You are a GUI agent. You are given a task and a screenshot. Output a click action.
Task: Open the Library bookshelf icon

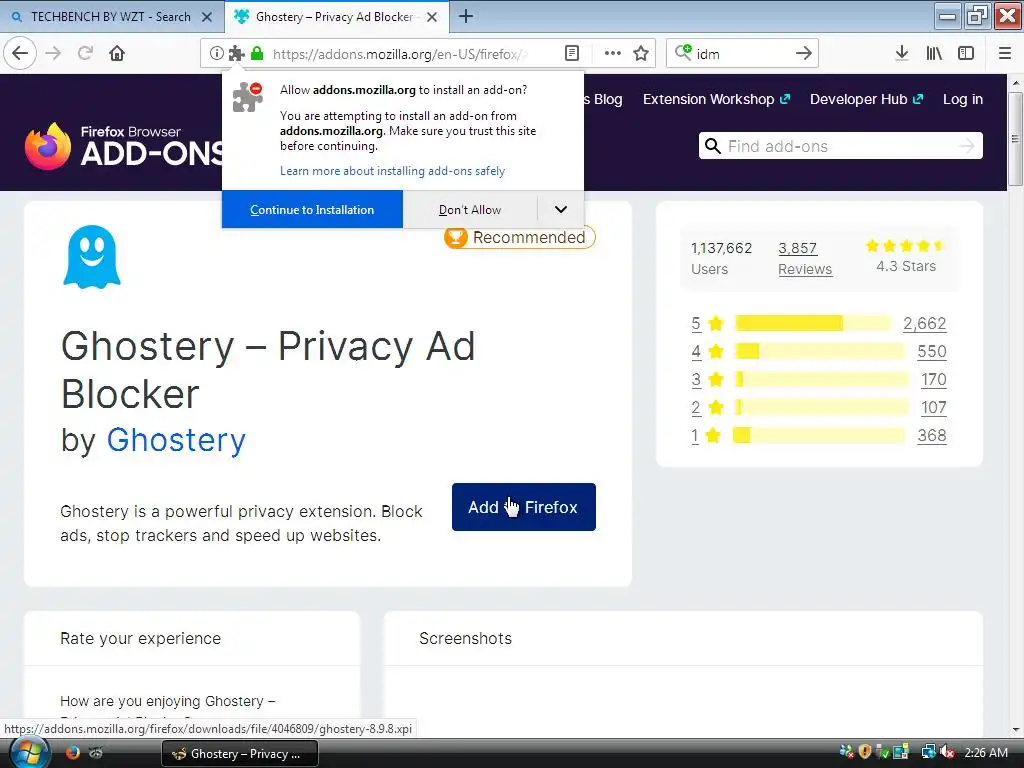[x=934, y=54]
